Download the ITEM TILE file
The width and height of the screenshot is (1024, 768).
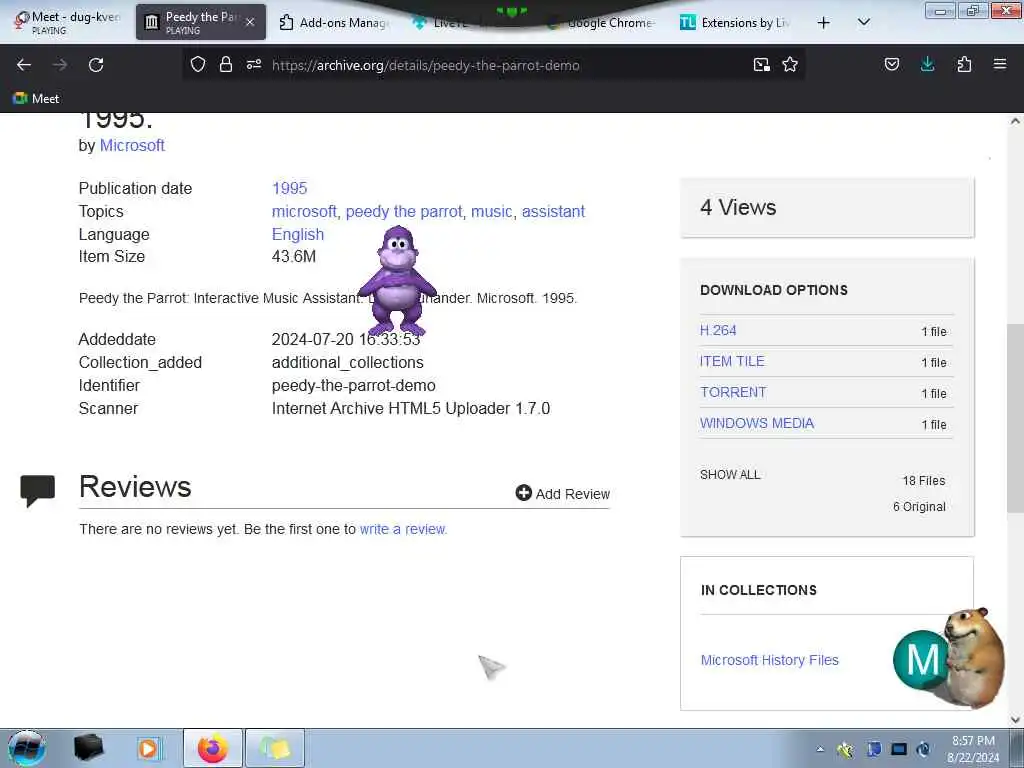click(x=732, y=361)
